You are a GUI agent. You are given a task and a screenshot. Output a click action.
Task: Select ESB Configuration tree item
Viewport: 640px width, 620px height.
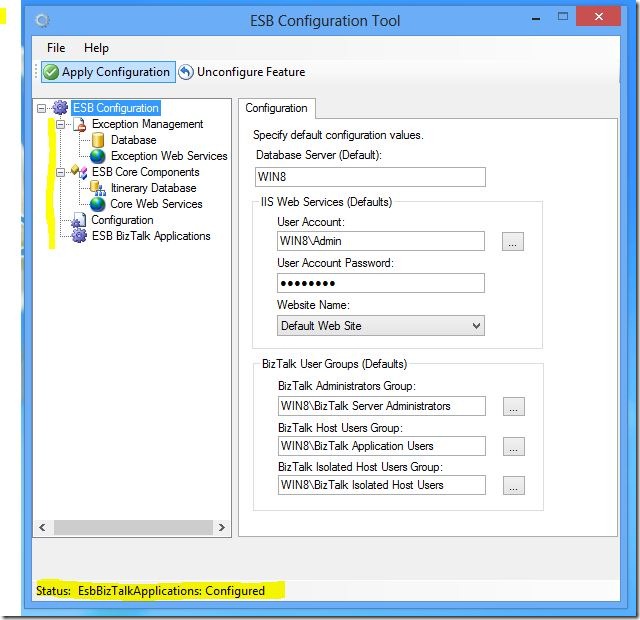tap(116, 108)
